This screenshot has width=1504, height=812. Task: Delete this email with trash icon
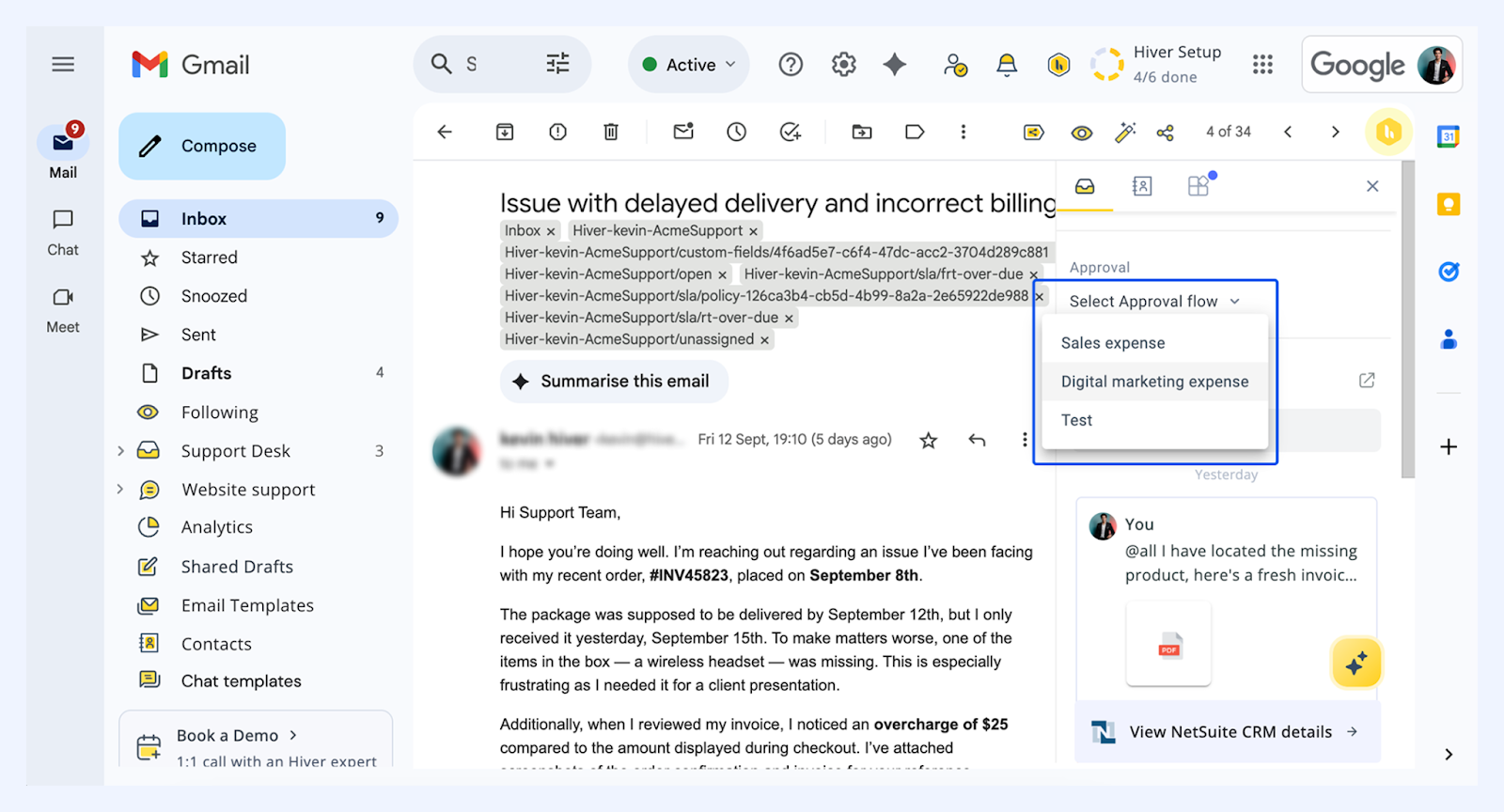(x=611, y=132)
